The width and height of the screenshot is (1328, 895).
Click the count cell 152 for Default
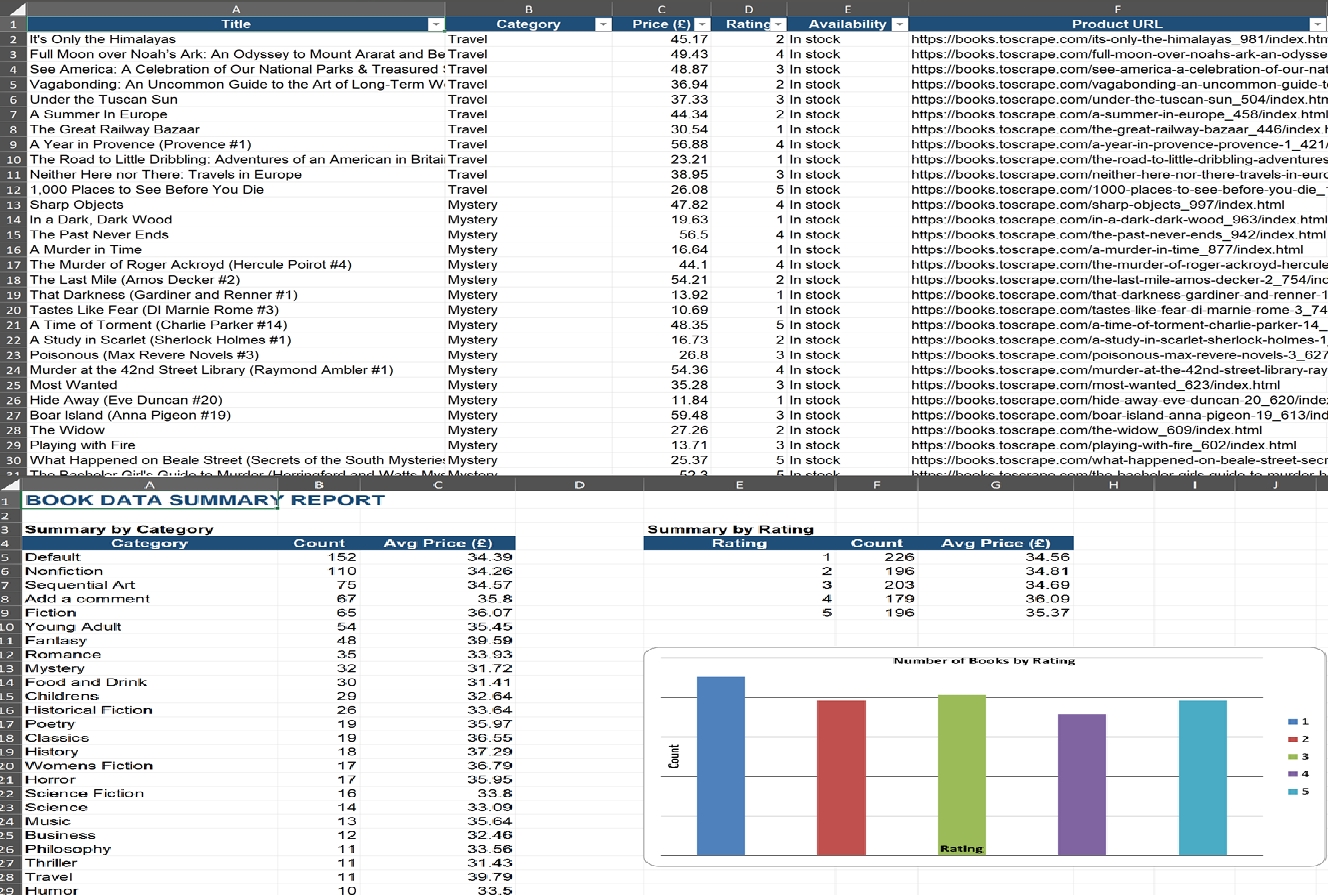tap(319, 557)
